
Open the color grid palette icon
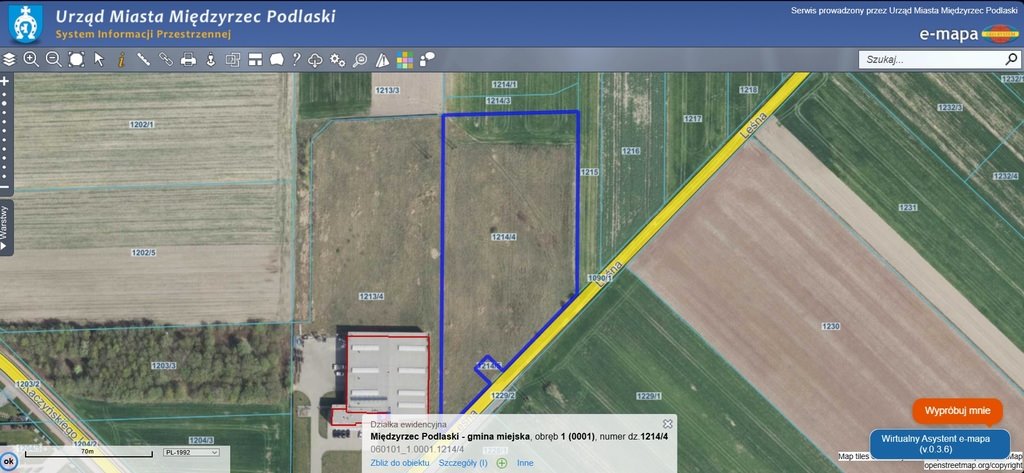pos(405,60)
